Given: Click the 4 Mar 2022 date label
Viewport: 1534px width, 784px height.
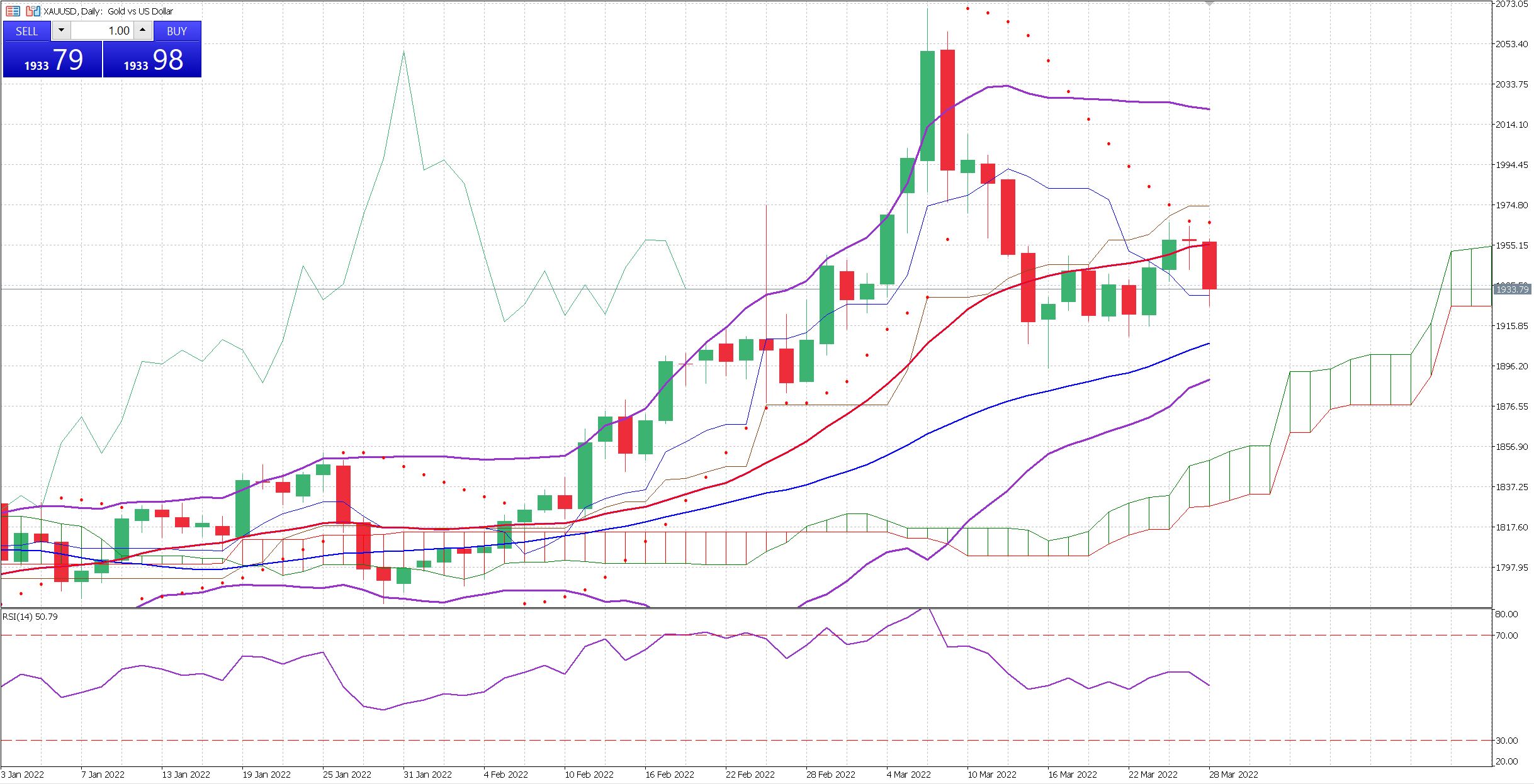Looking at the screenshot, I should click(908, 775).
